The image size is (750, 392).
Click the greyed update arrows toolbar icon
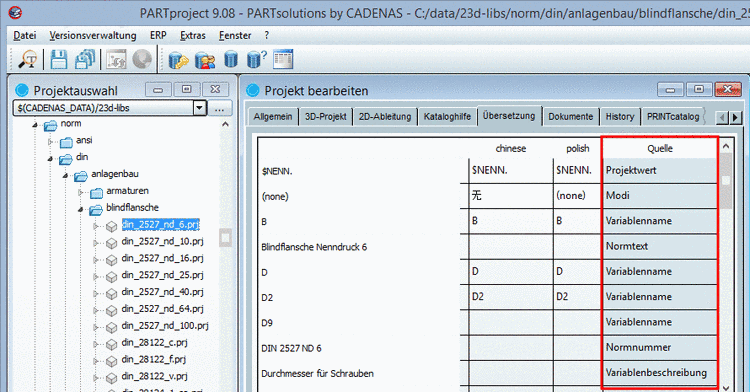pos(116,60)
